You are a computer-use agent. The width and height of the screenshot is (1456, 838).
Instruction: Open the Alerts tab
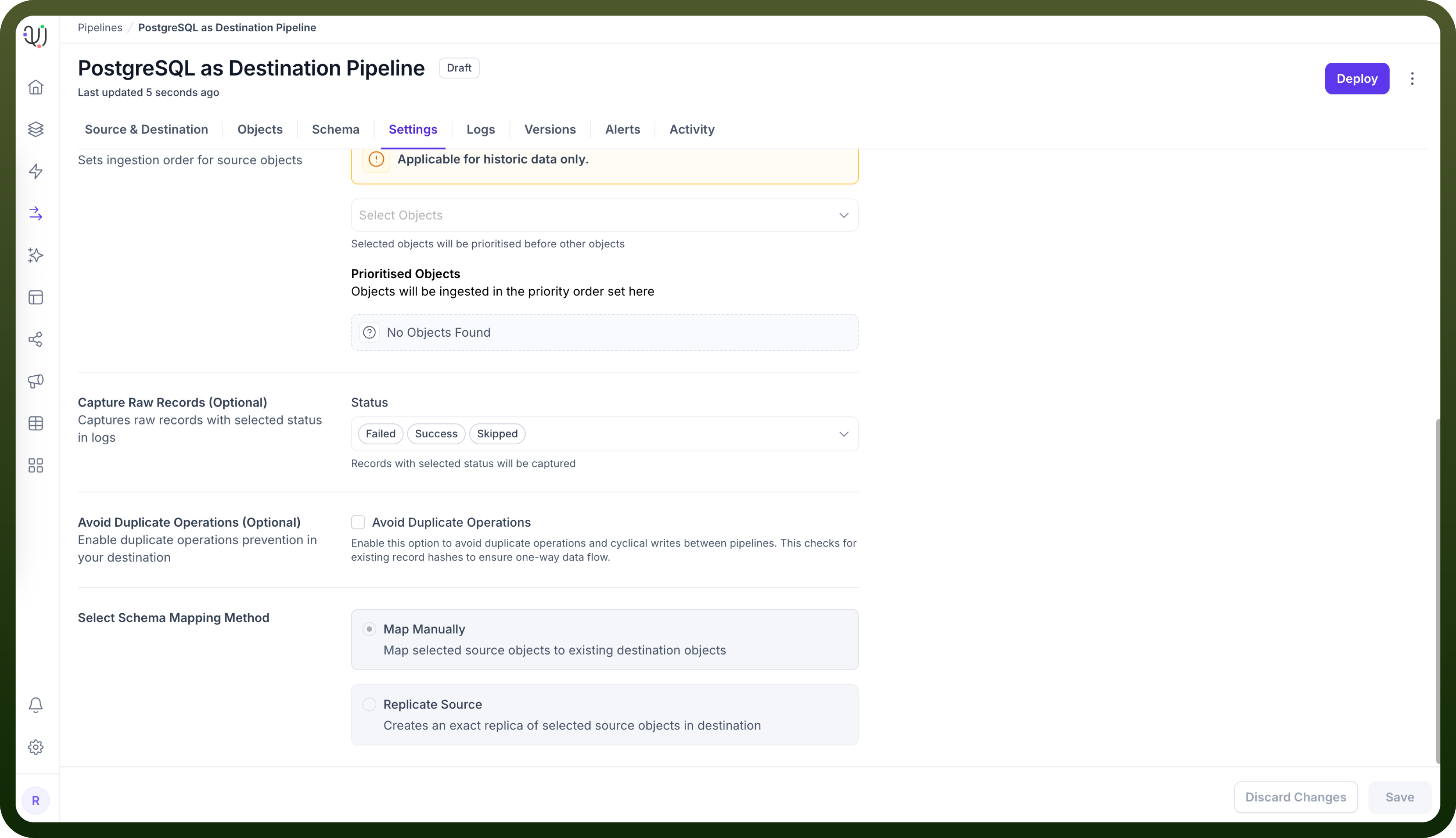622,130
